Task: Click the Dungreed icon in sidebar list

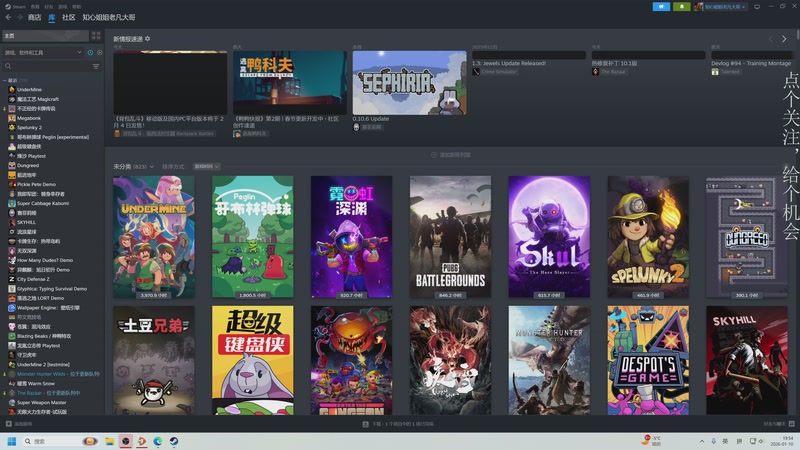Action: [x=12, y=165]
